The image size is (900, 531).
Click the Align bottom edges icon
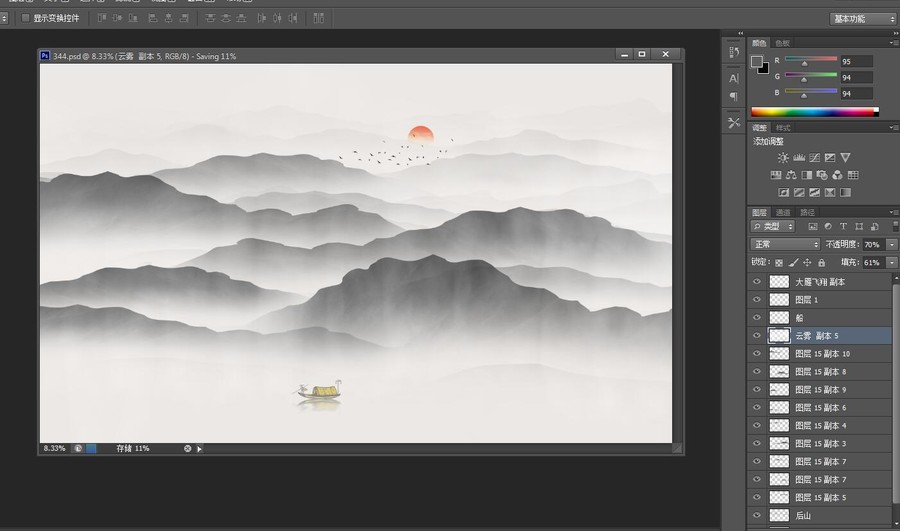pos(133,18)
